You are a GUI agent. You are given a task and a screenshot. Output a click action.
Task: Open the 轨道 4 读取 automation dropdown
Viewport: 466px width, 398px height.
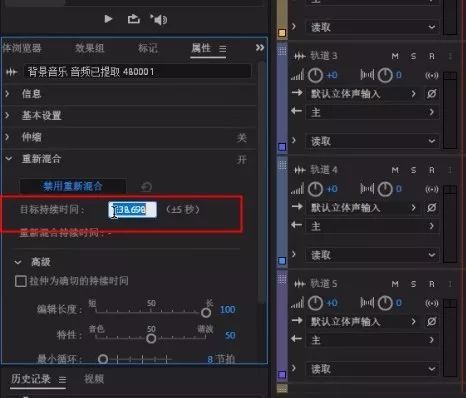tap(373, 255)
